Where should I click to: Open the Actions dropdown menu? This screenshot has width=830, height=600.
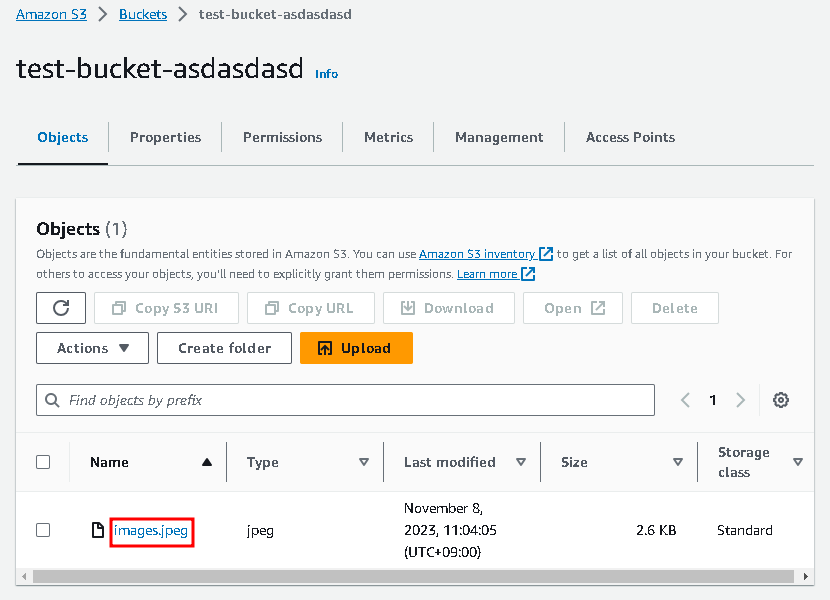93,348
